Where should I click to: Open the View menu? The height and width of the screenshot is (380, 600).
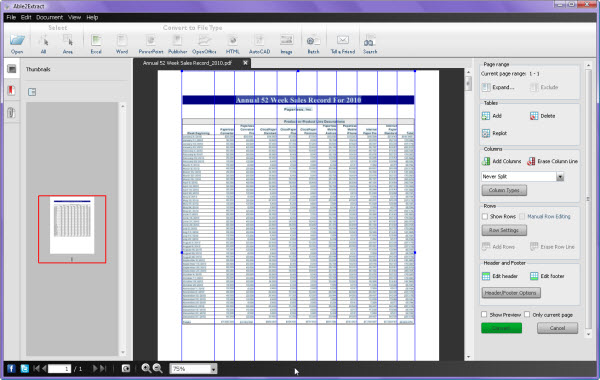(x=75, y=17)
